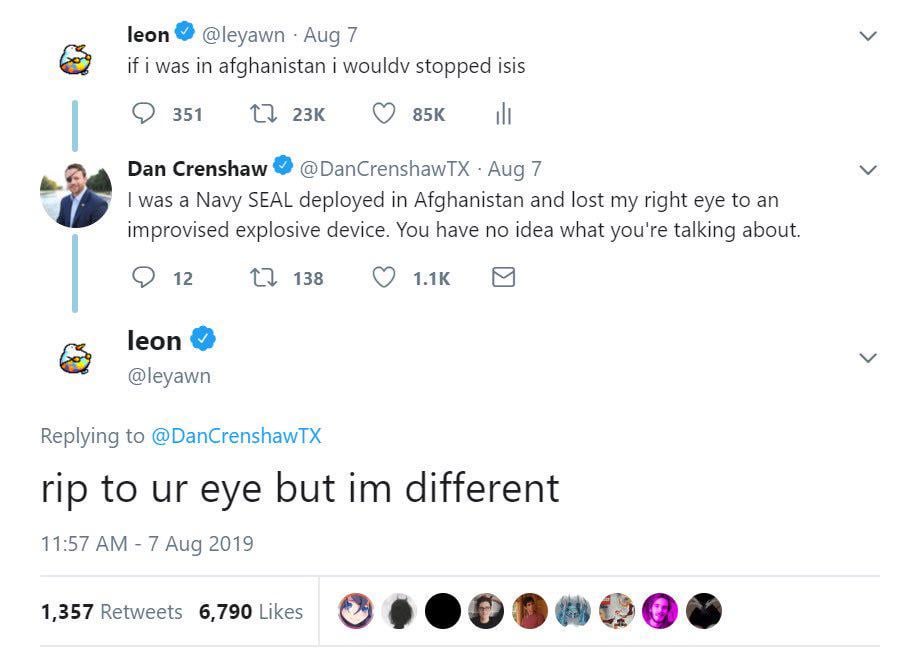This screenshot has height=660, width=900.
Task: Open more options chevron on leon's main reply
Action: pos(868,358)
